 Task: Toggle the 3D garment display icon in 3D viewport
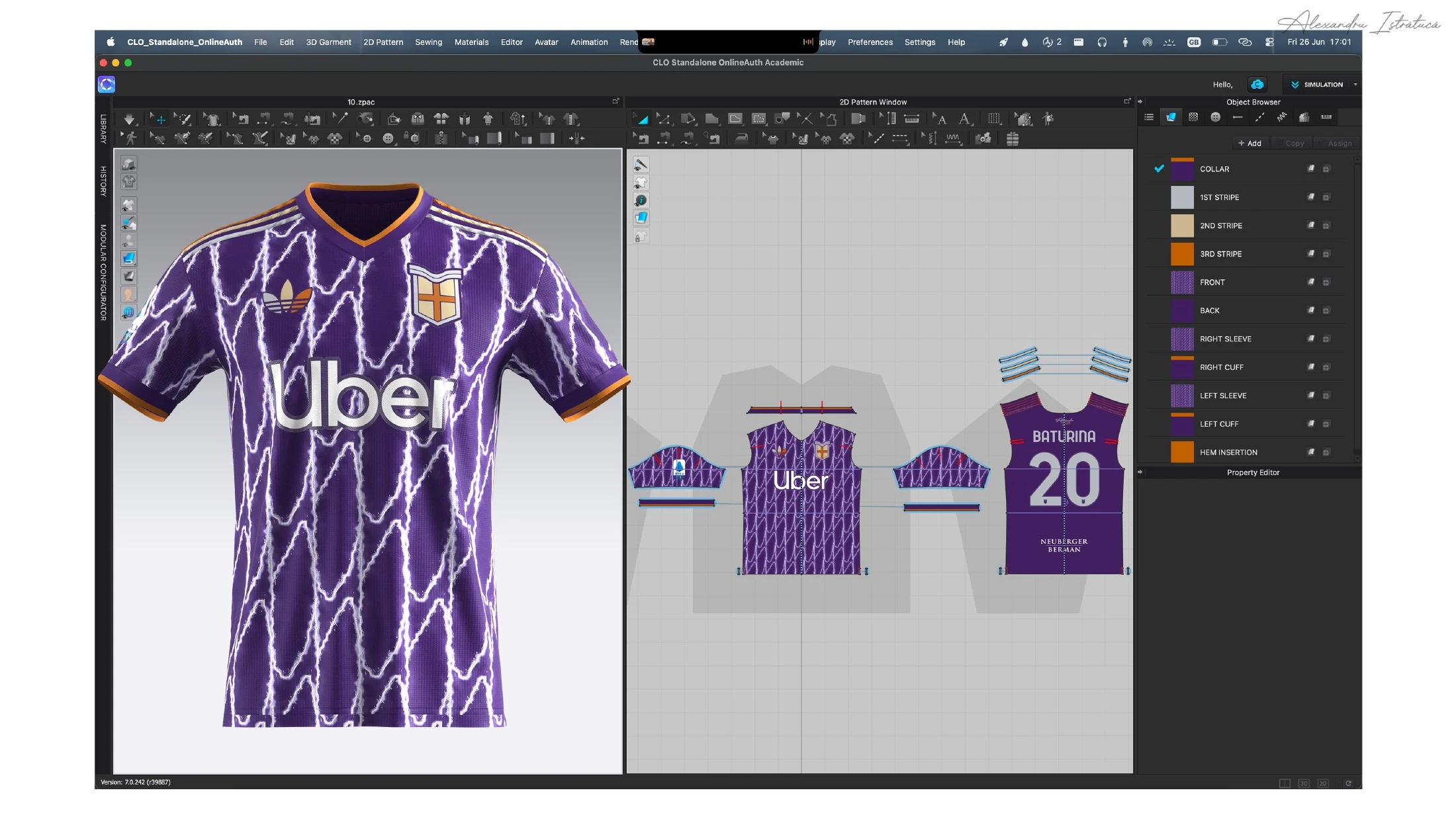point(128,205)
